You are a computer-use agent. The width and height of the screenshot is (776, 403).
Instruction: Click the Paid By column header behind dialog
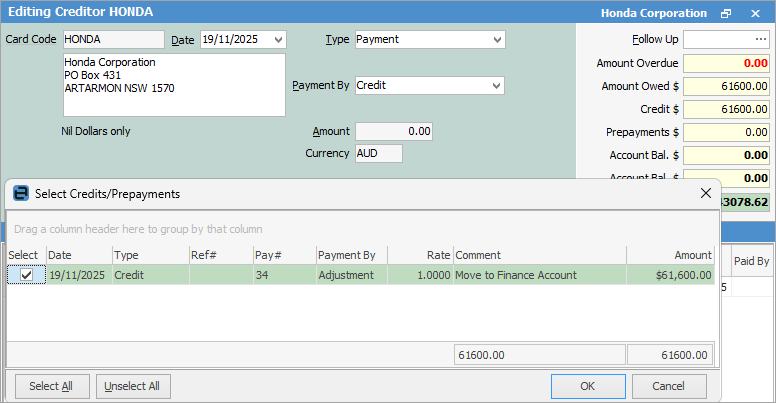coord(751,261)
